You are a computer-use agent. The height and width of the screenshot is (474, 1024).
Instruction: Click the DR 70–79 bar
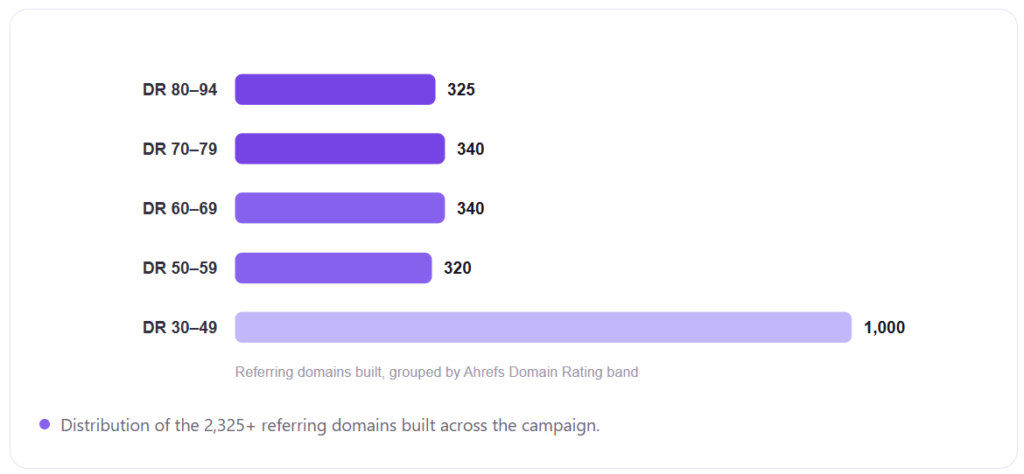[x=340, y=149]
